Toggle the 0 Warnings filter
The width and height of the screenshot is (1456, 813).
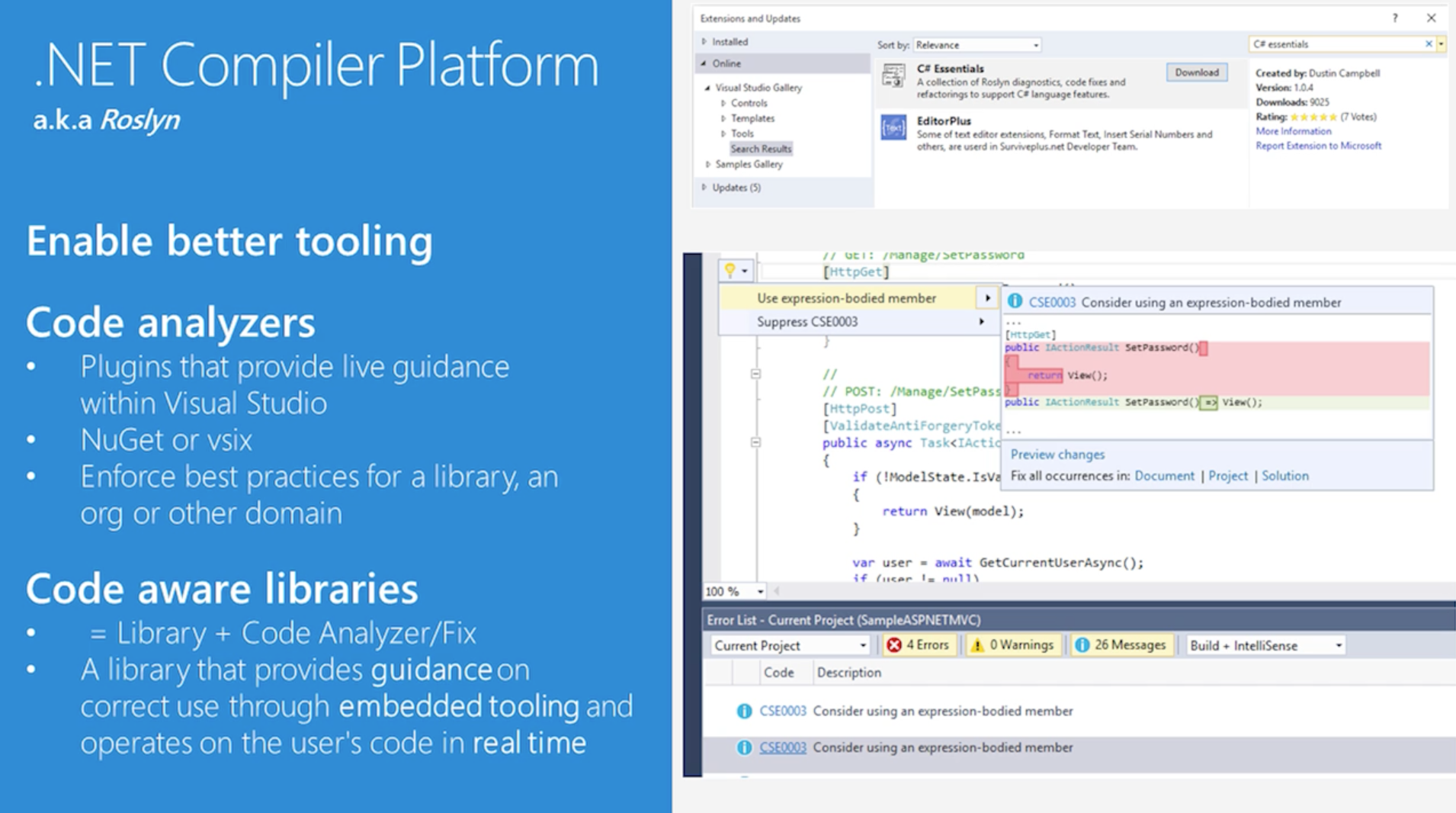1012,645
